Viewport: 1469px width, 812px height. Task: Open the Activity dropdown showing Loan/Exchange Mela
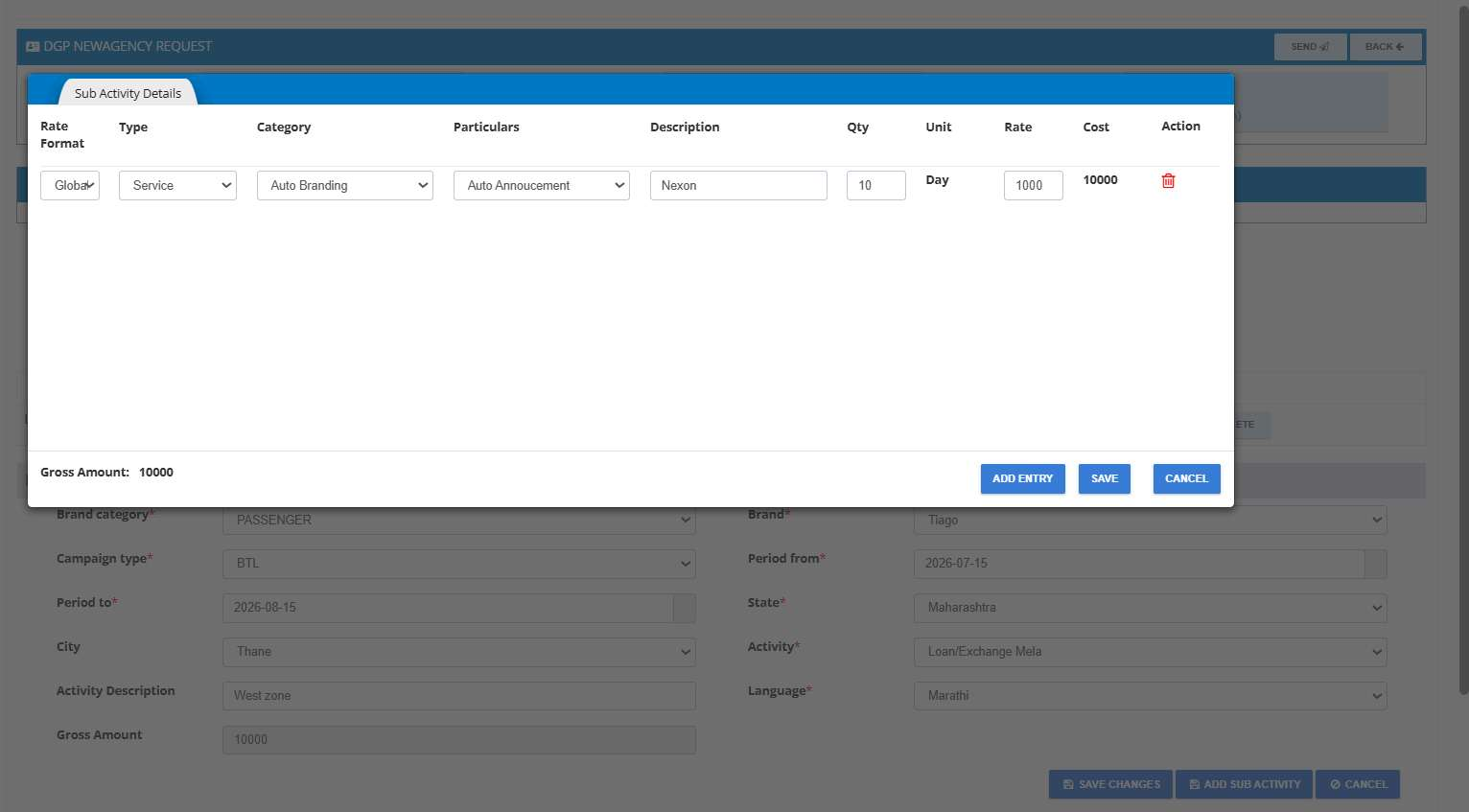(1151, 652)
